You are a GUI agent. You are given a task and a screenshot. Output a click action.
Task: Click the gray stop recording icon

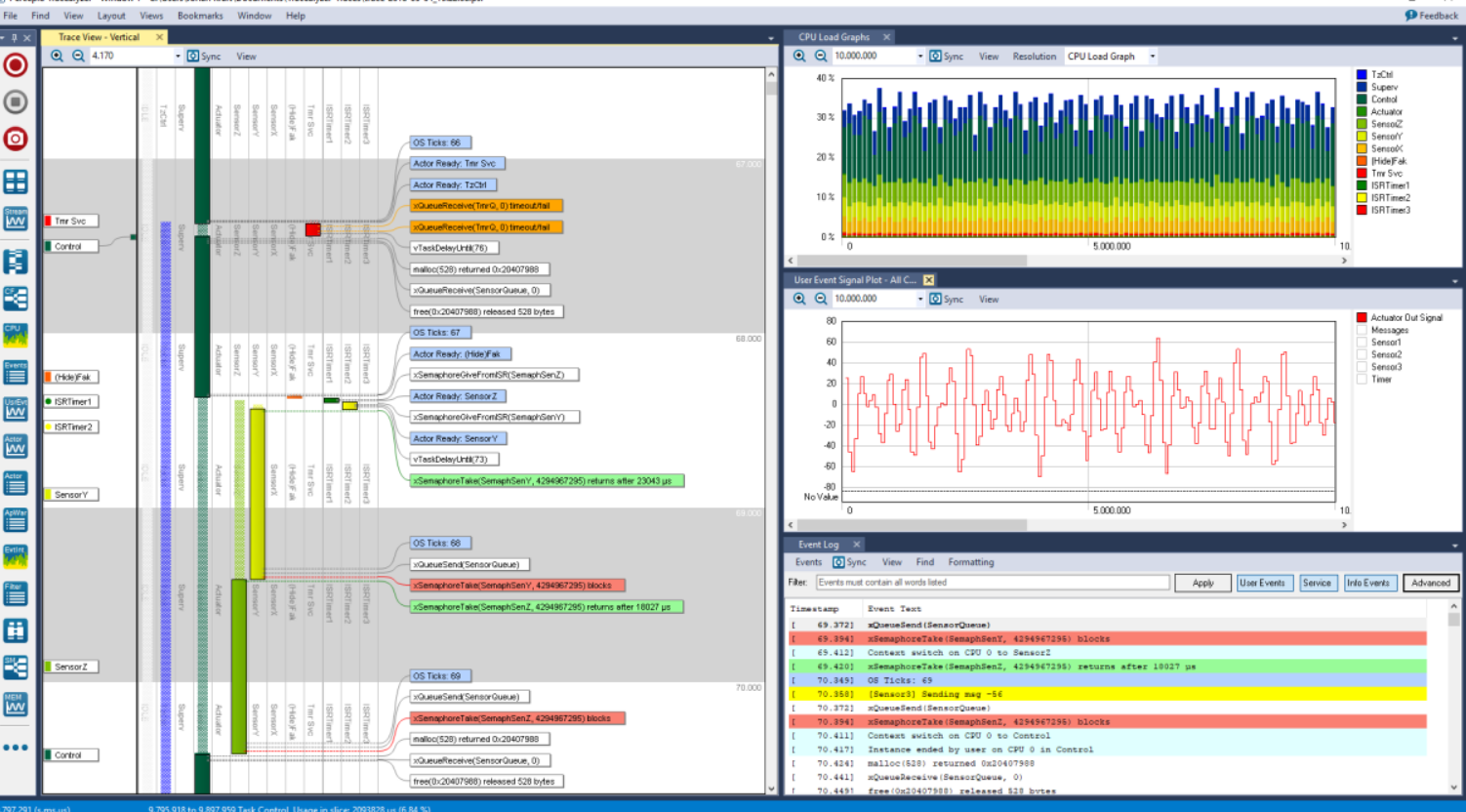tap(16, 102)
